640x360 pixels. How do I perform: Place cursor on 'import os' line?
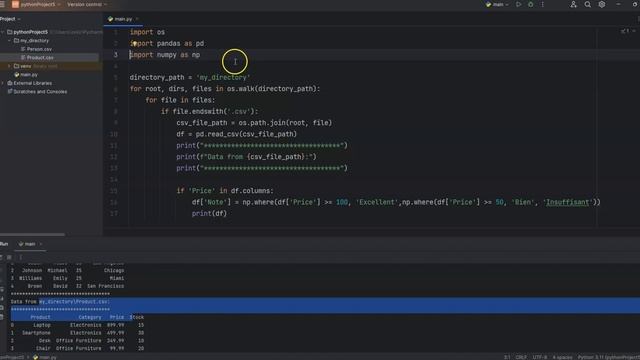[147, 32]
